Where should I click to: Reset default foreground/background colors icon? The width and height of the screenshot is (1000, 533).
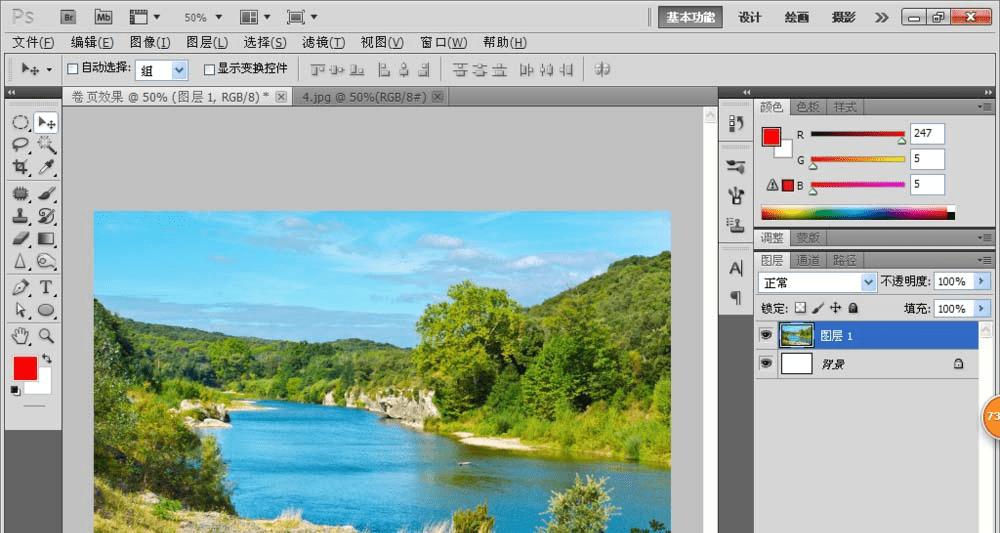click(15, 390)
